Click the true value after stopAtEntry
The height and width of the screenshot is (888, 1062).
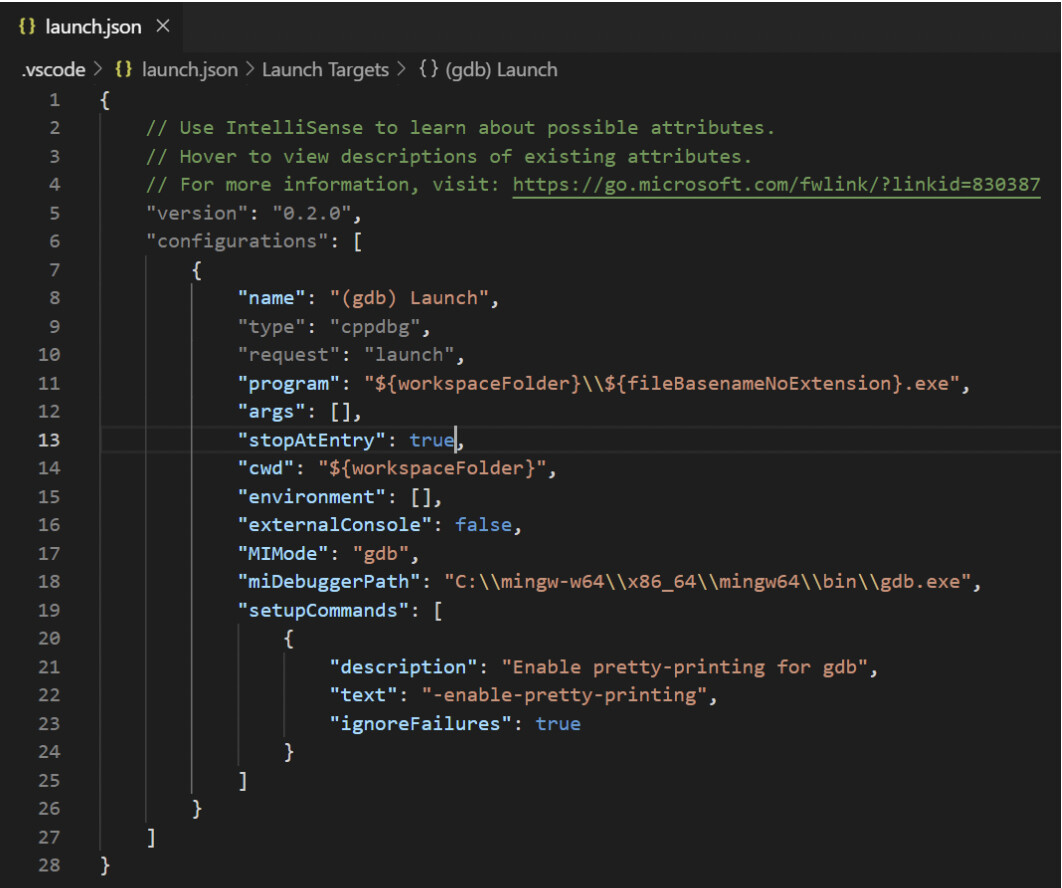point(431,440)
